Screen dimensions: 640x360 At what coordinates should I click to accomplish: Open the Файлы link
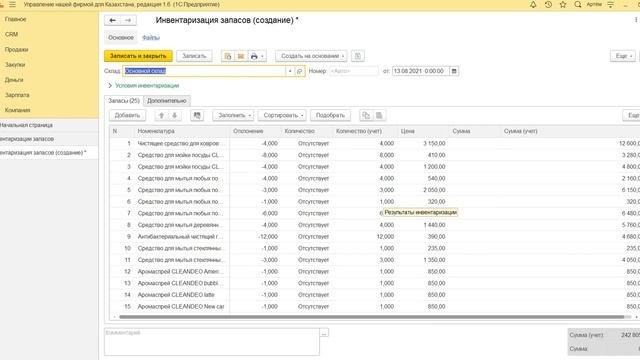(x=151, y=38)
